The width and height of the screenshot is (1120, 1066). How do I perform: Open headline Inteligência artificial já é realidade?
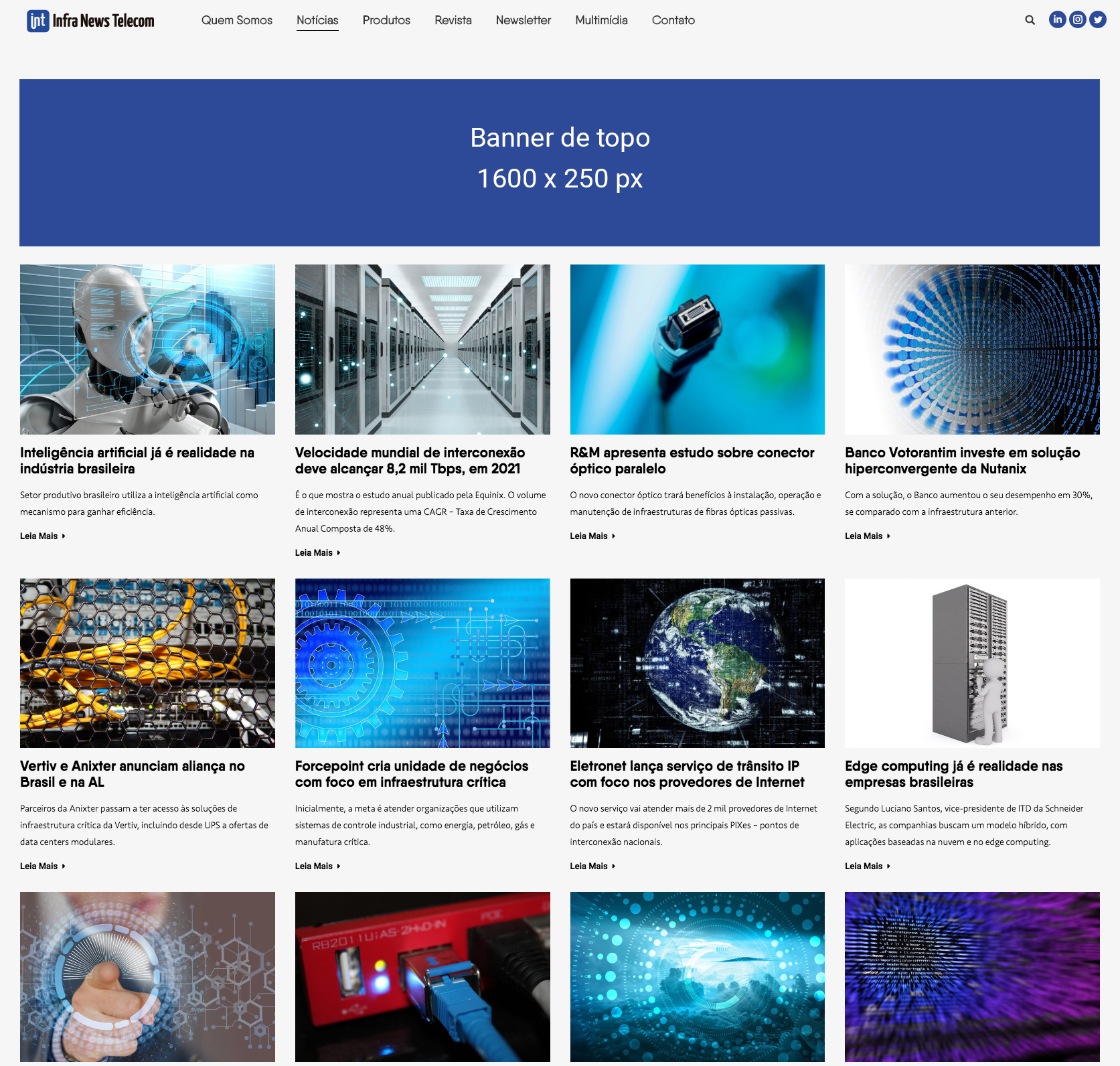pos(137,461)
